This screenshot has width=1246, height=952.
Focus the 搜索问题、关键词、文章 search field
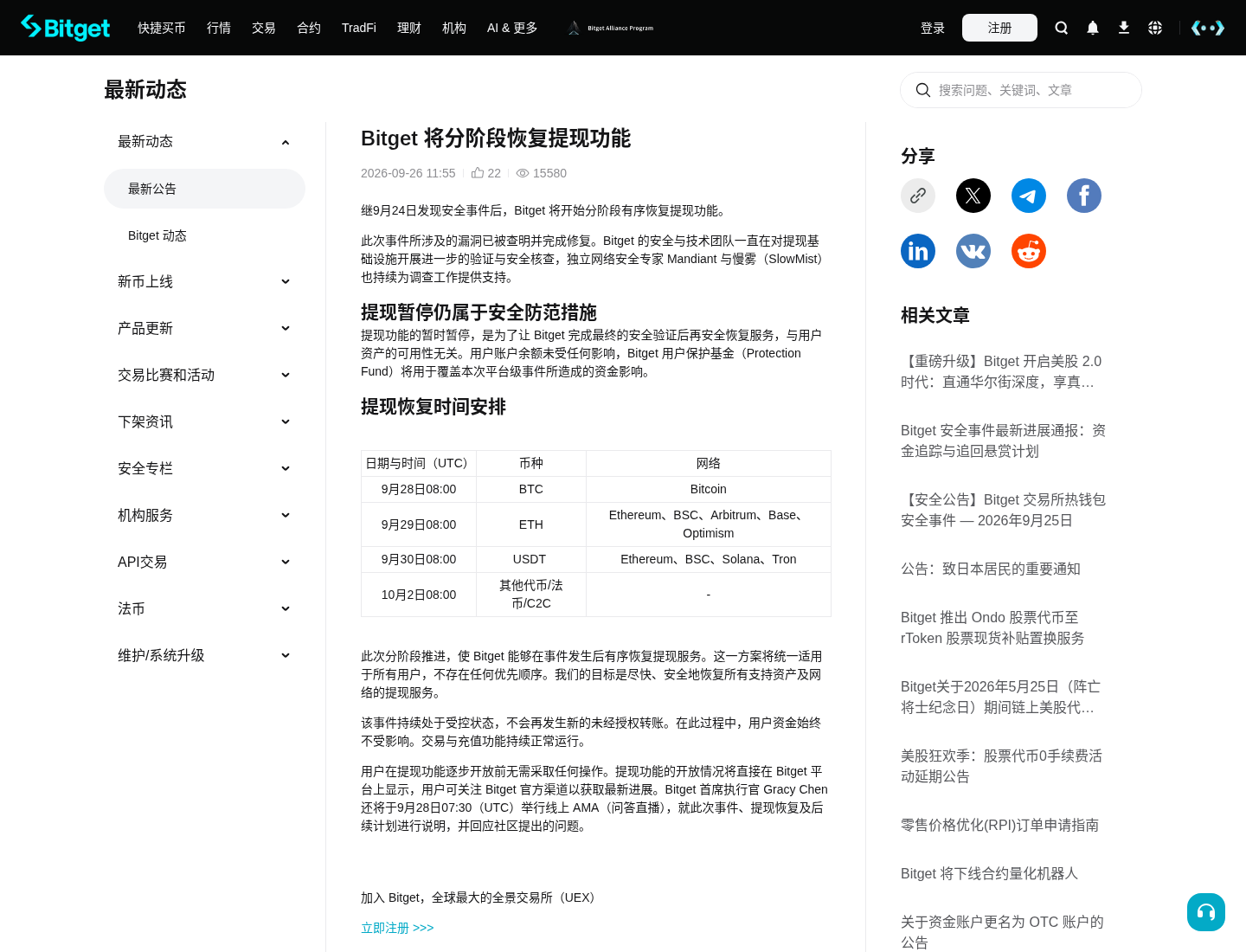click(1021, 90)
